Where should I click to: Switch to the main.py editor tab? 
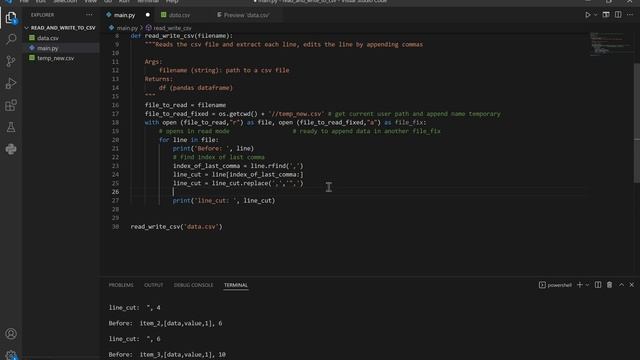(124, 15)
